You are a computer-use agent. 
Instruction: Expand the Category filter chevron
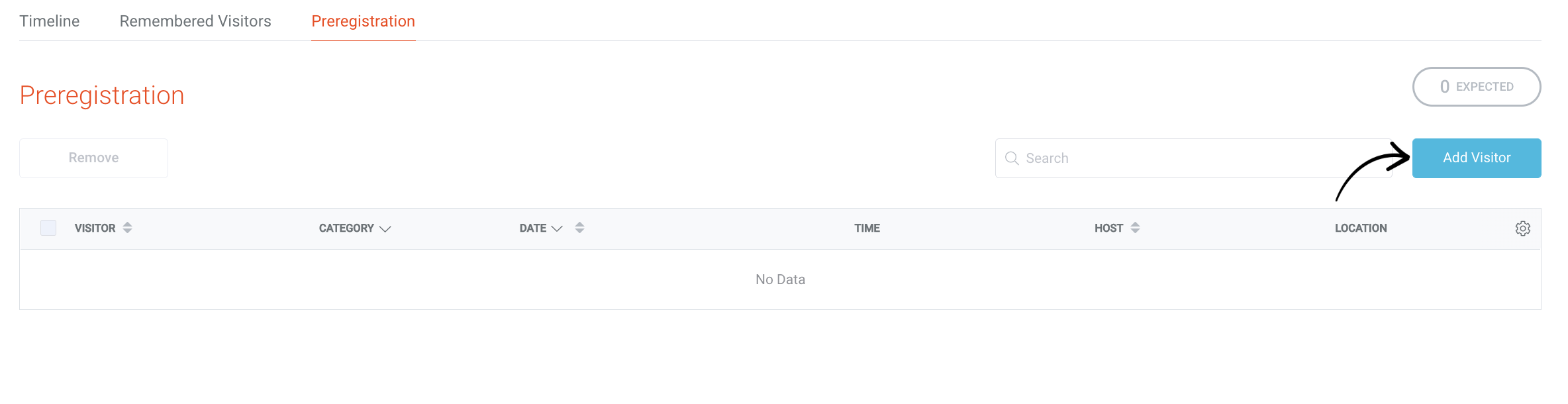point(385,228)
